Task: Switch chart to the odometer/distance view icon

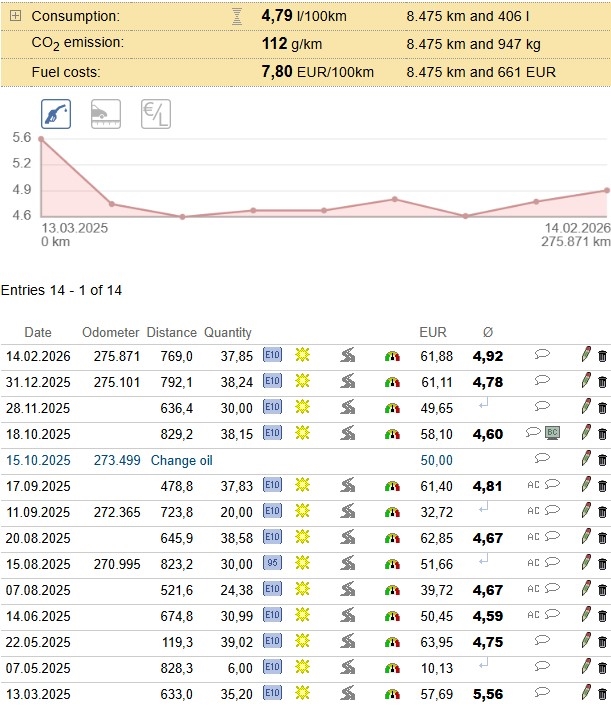Action: (106, 114)
